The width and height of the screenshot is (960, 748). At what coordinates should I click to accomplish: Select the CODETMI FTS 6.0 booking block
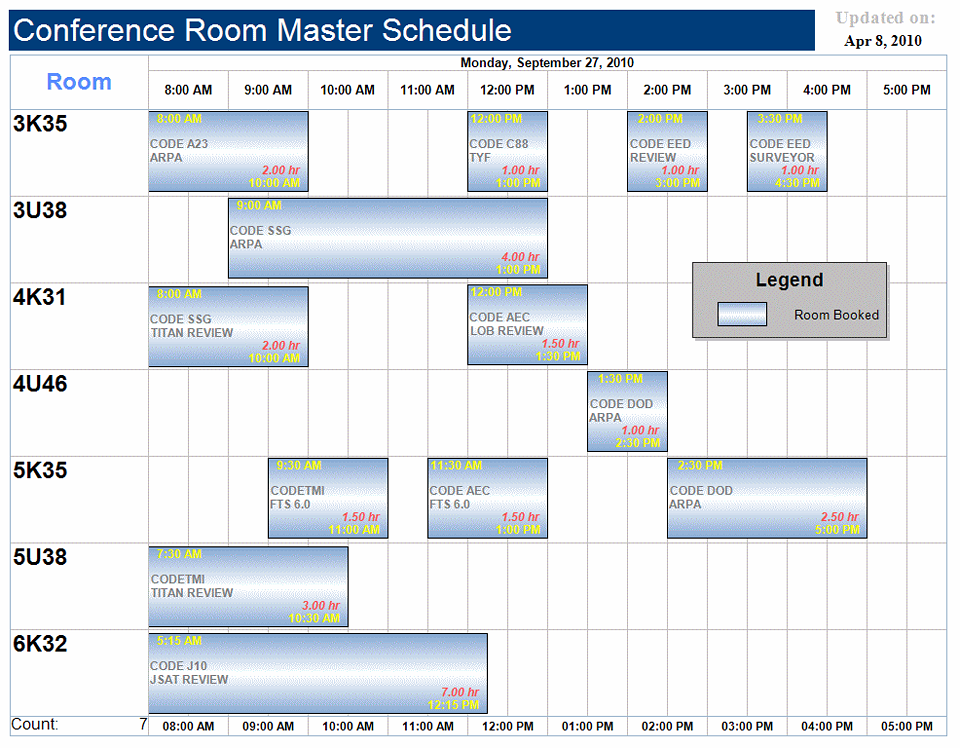328,498
